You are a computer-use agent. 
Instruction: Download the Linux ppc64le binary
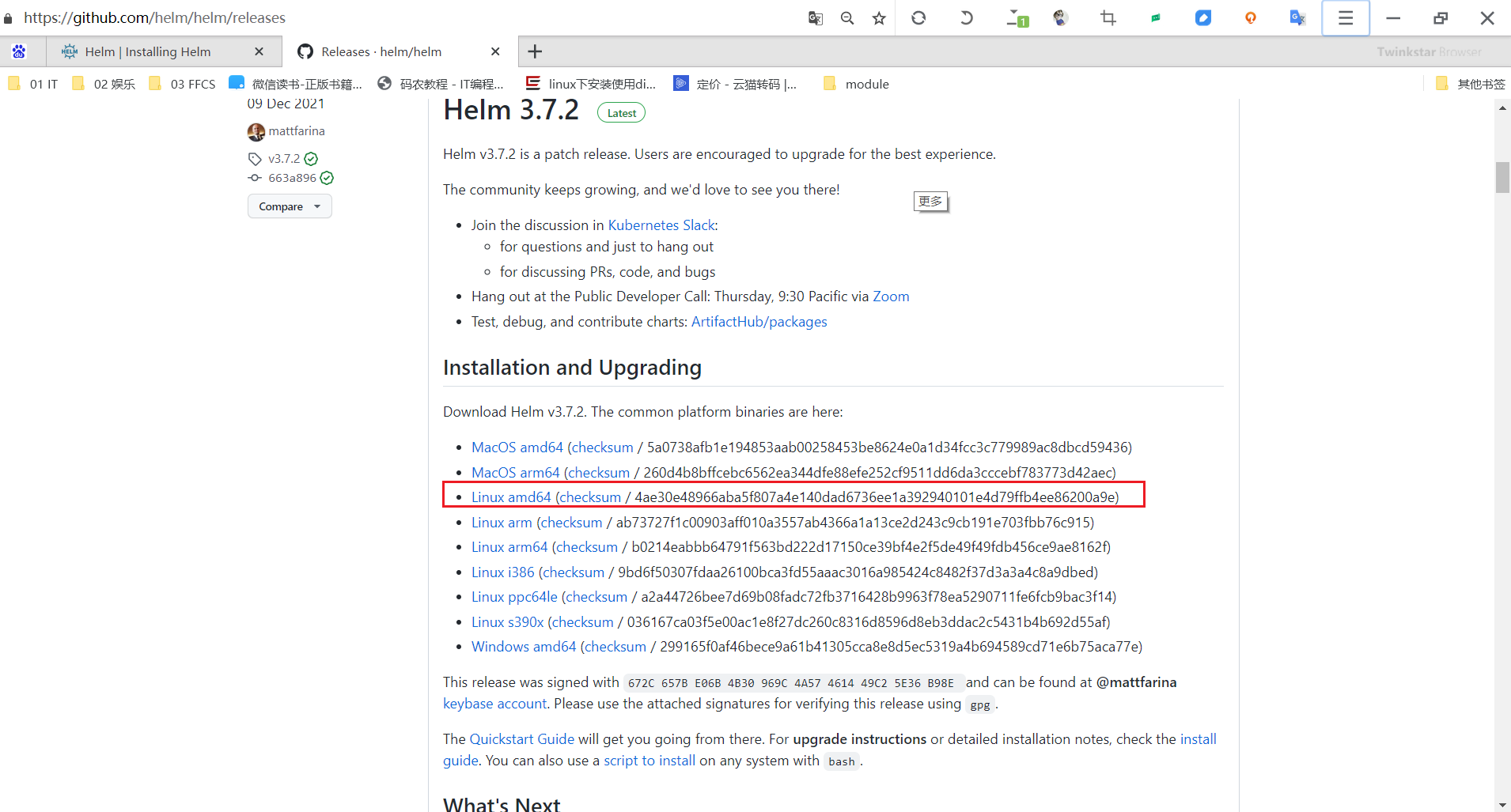tap(514, 597)
